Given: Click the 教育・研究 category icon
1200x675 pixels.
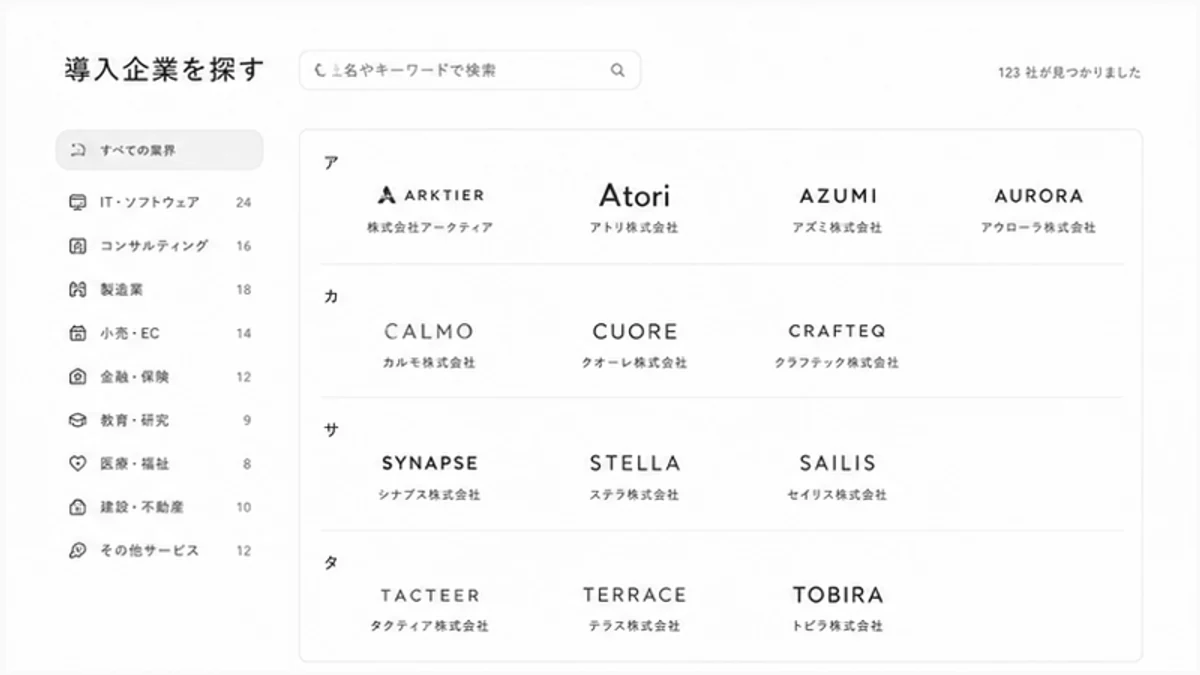Looking at the screenshot, I should (x=77, y=420).
